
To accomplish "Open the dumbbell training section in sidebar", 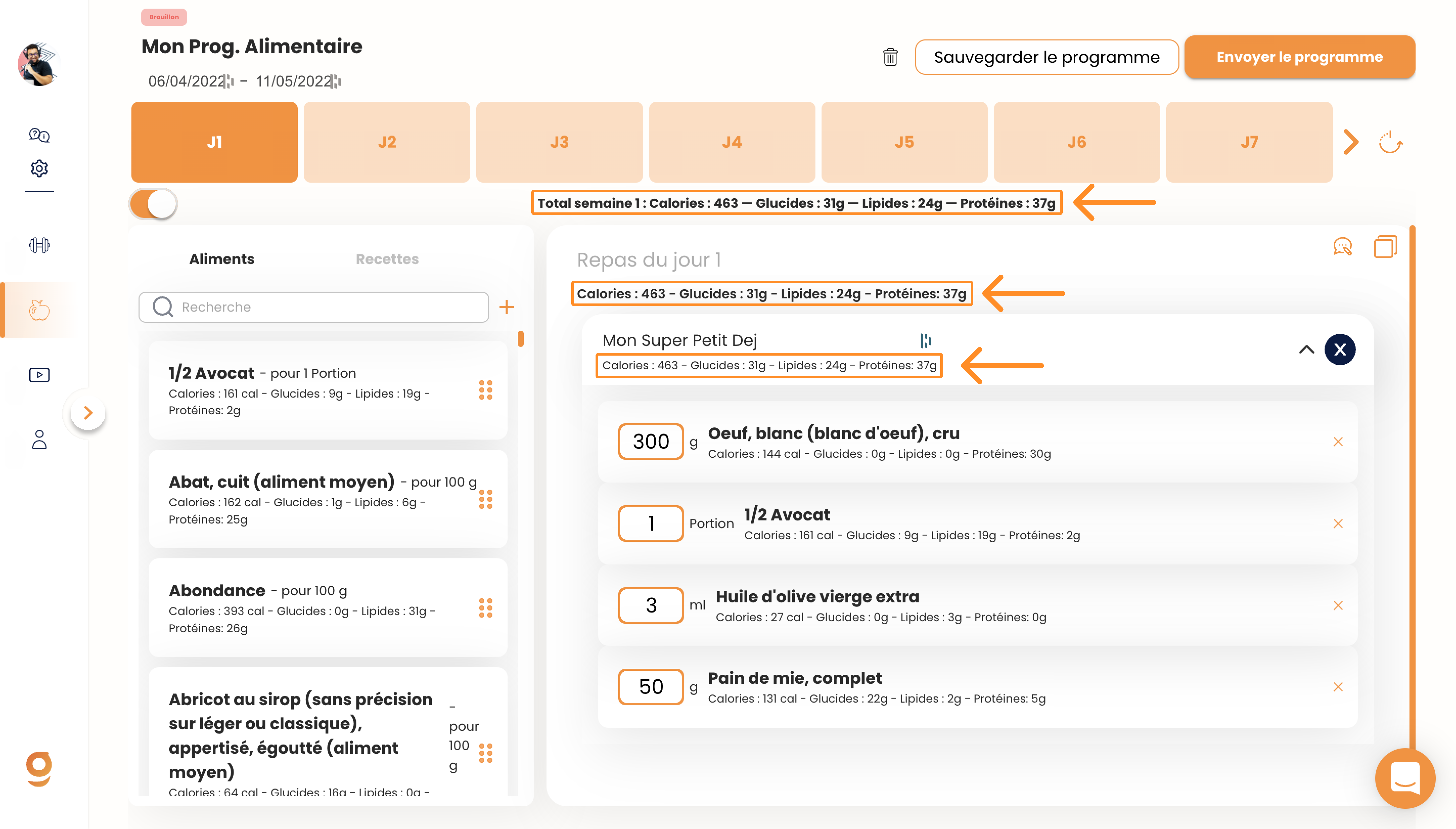I will coord(39,245).
